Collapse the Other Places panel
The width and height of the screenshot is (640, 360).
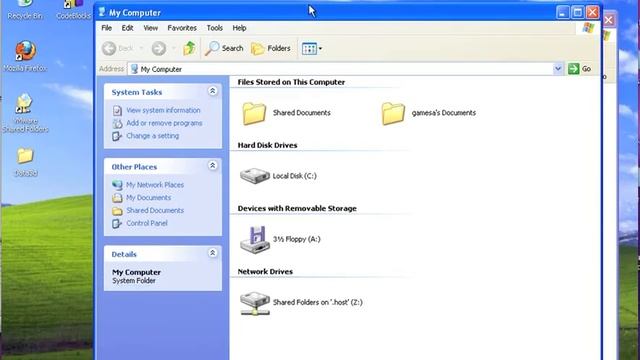tap(212, 166)
